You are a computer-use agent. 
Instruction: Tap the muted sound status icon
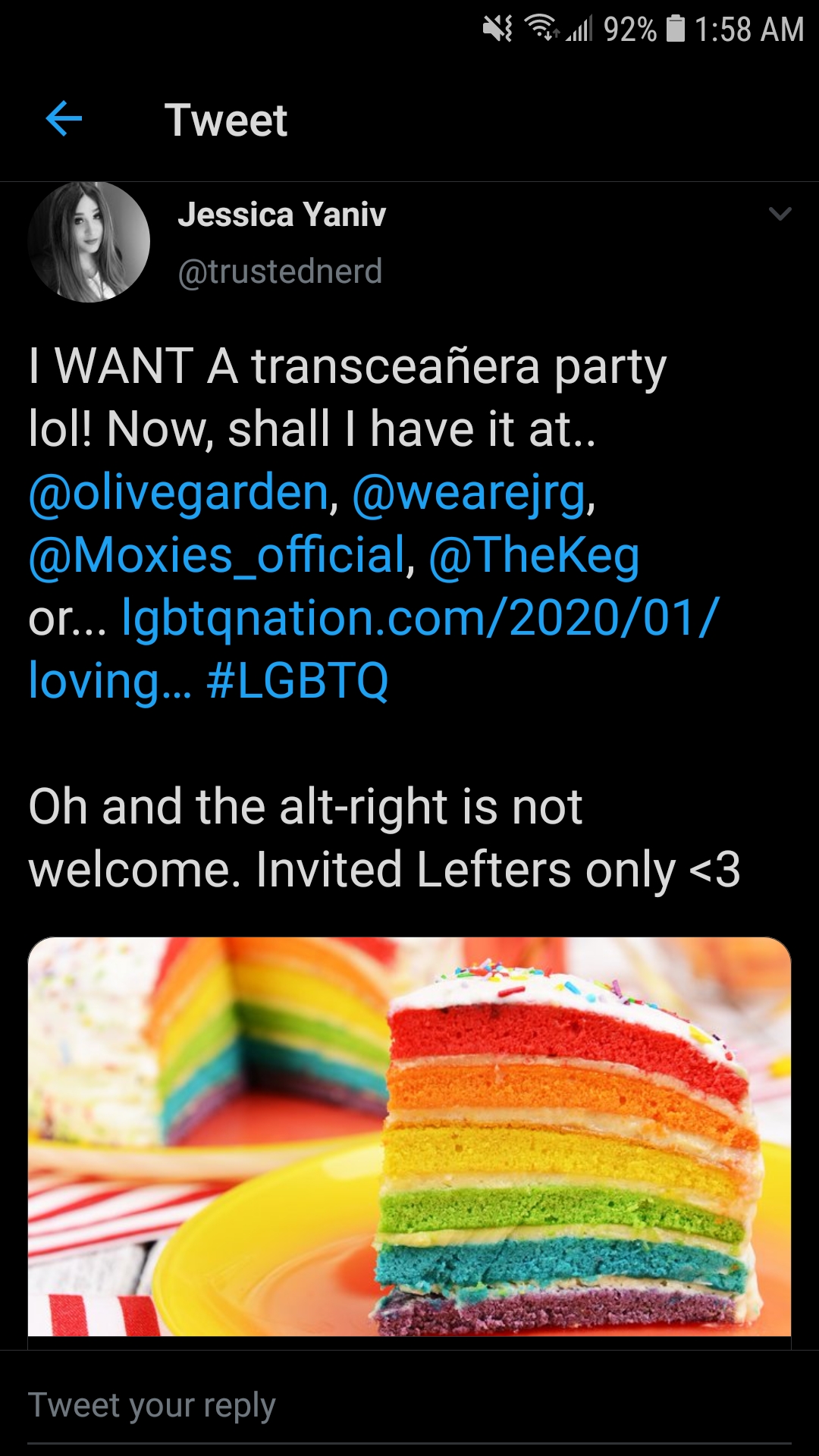497,30
